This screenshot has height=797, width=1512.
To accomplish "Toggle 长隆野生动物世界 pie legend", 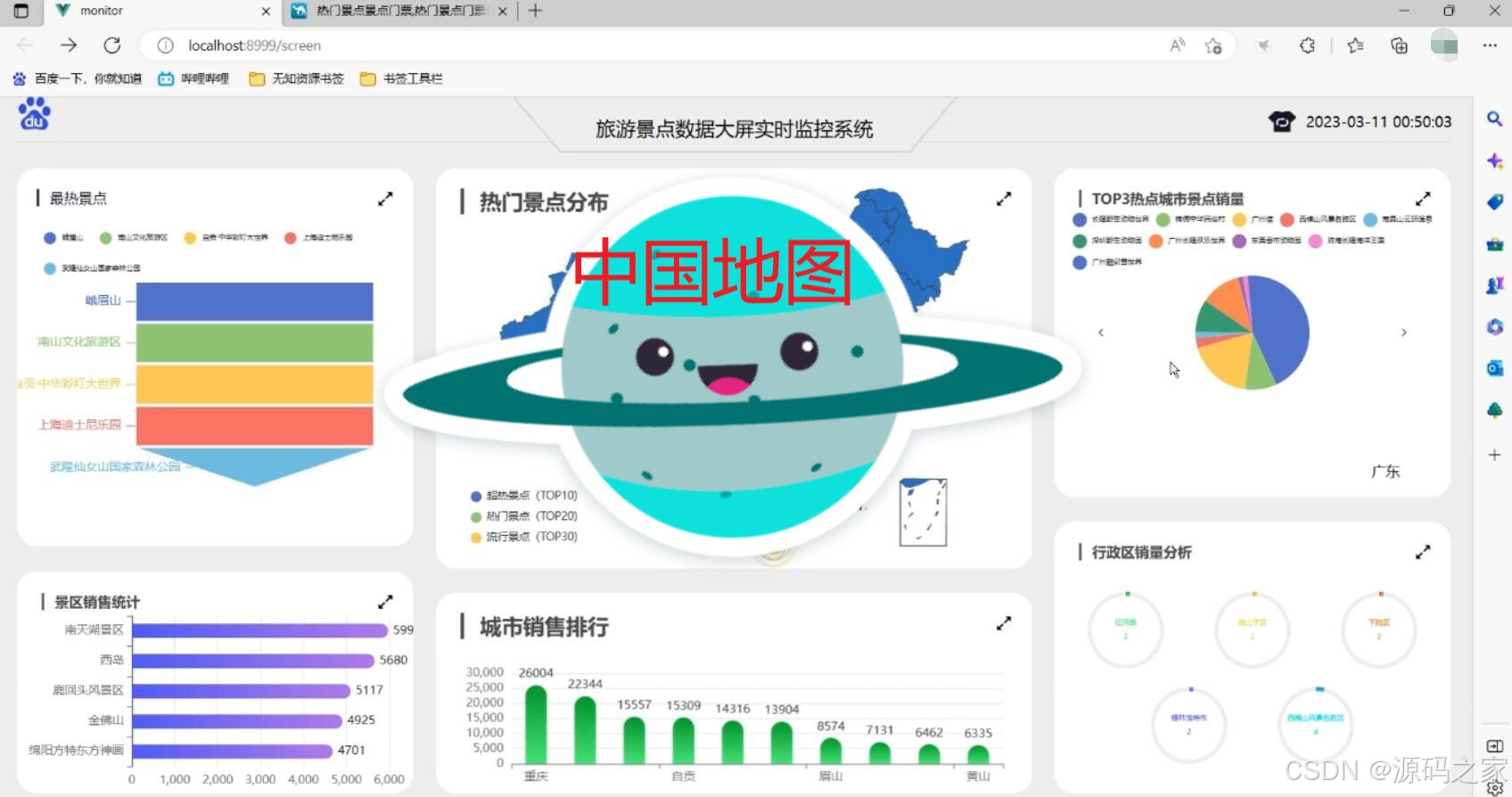I will pyautogui.click(x=1111, y=219).
